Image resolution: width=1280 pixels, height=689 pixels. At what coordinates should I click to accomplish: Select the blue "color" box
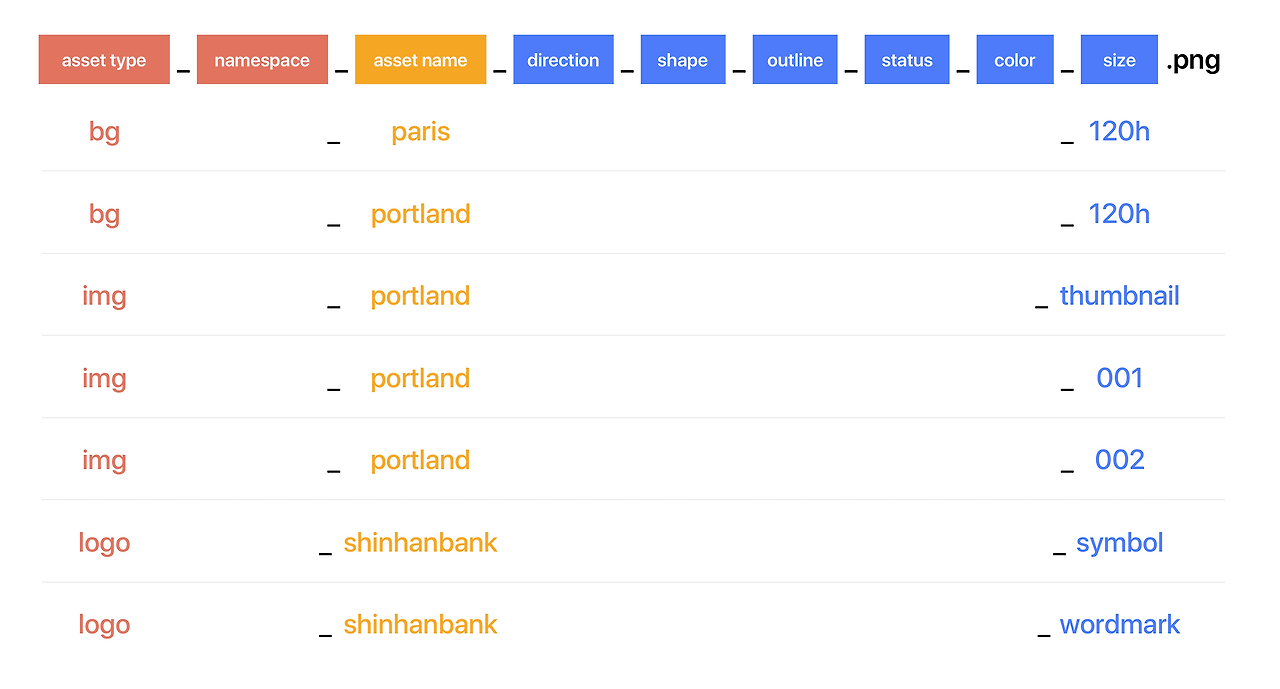tap(1015, 60)
